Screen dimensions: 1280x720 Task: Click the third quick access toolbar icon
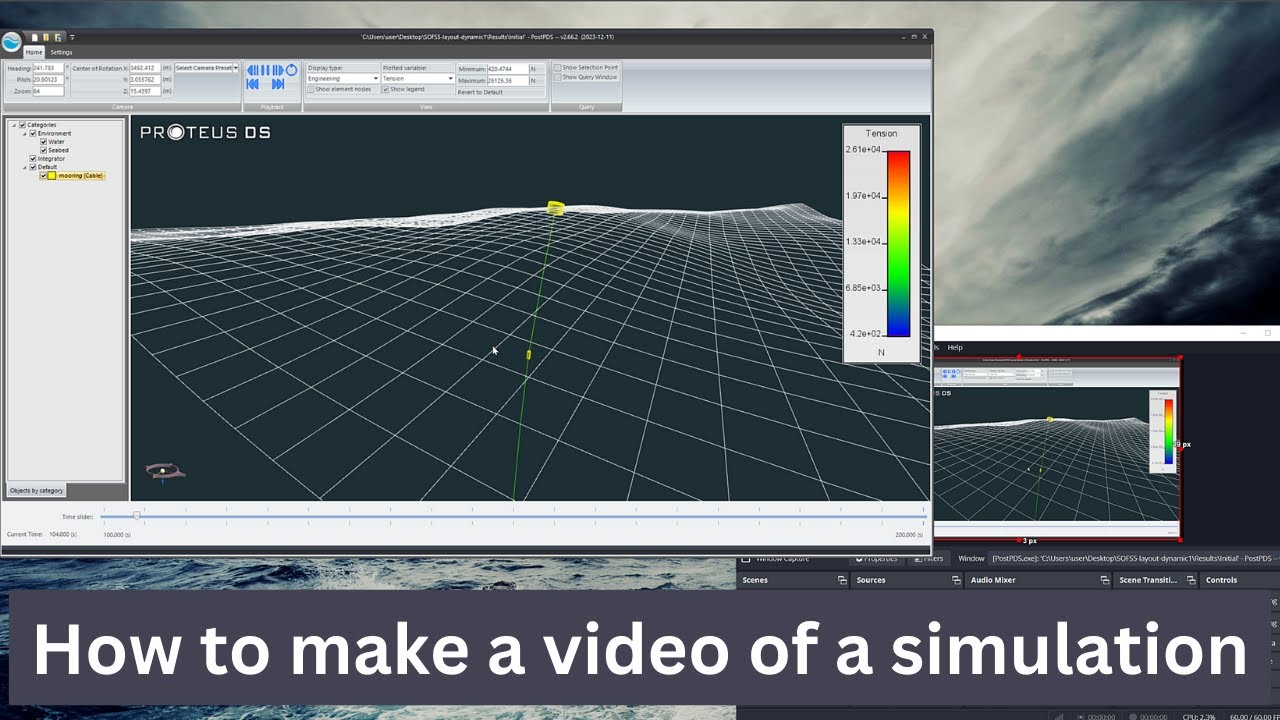(x=58, y=37)
